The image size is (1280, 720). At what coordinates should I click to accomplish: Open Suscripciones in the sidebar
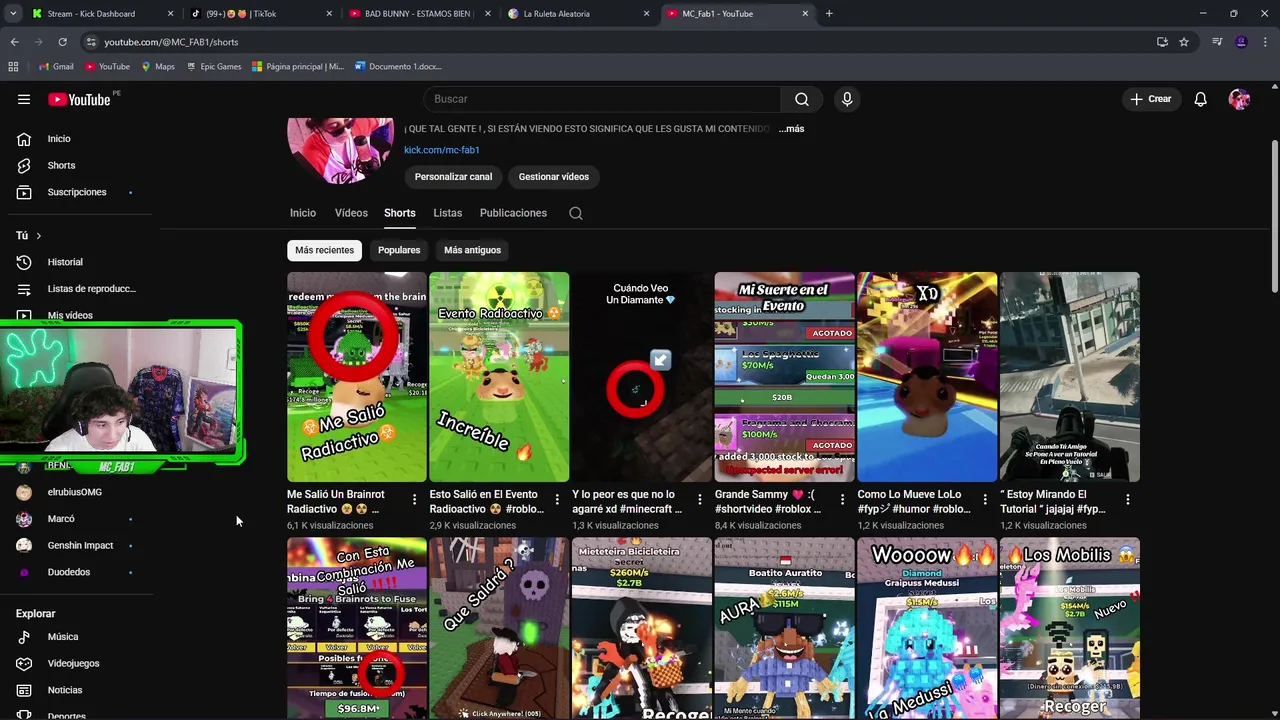pos(78,192)
